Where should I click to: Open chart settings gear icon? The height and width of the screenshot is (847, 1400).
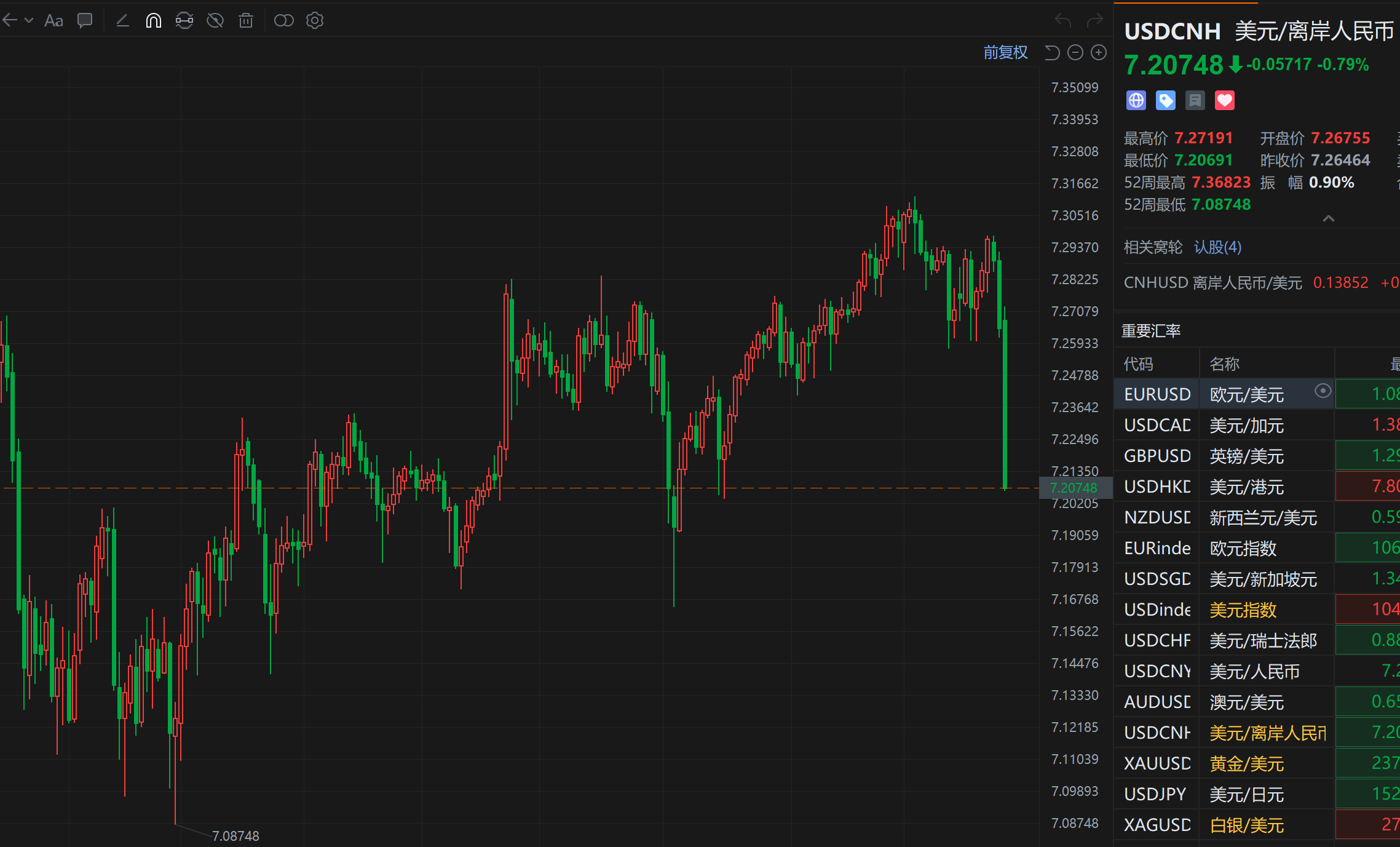point(315,21)
